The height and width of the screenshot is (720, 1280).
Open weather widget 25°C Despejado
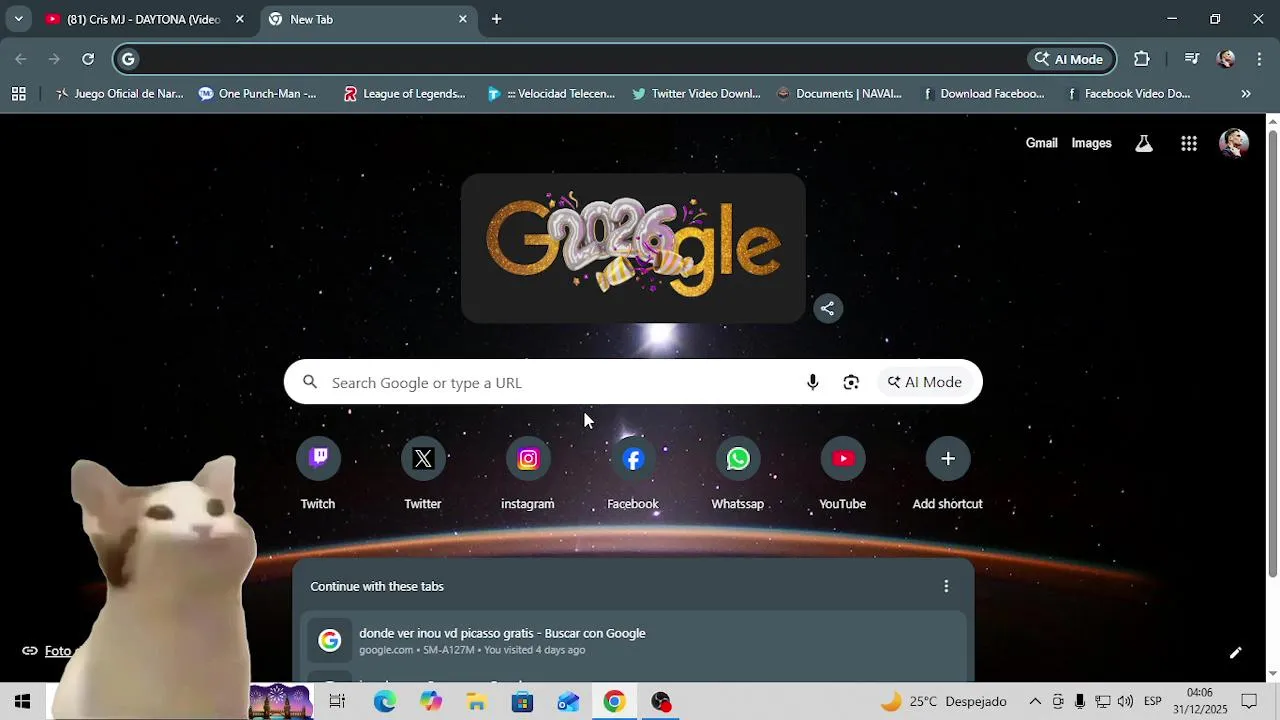click(x=944, y=701)
